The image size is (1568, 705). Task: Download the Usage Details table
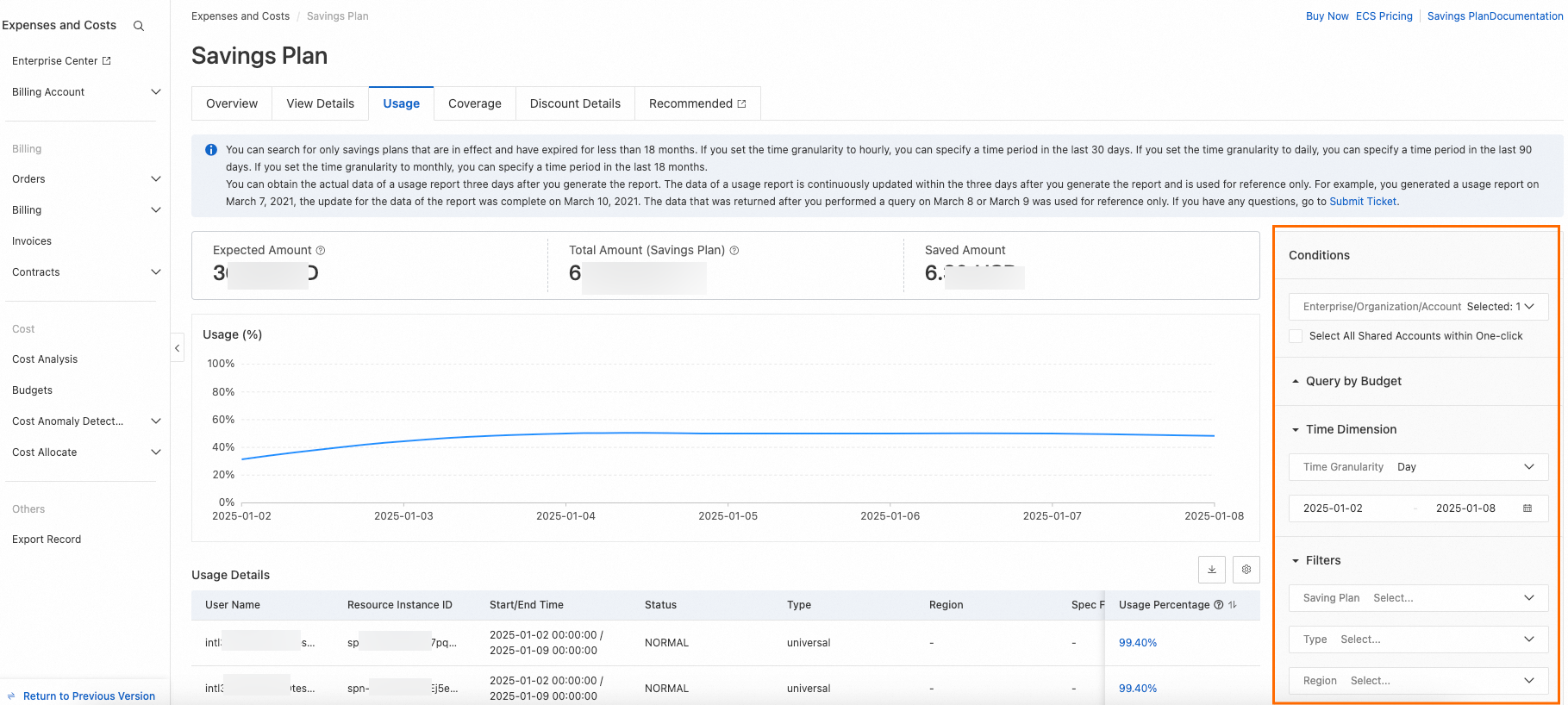tap(1211, 570)
